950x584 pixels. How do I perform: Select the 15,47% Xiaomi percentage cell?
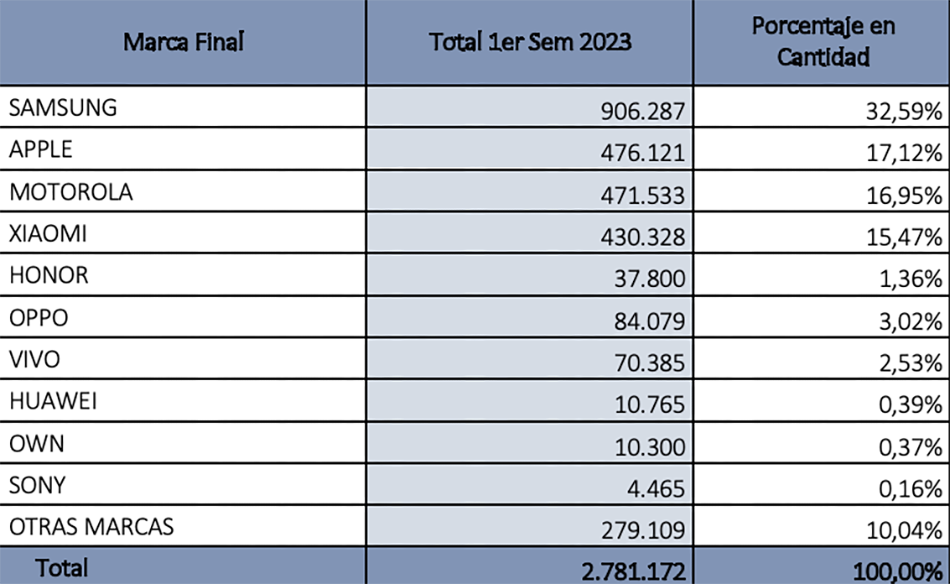click(x=822, y=233)
